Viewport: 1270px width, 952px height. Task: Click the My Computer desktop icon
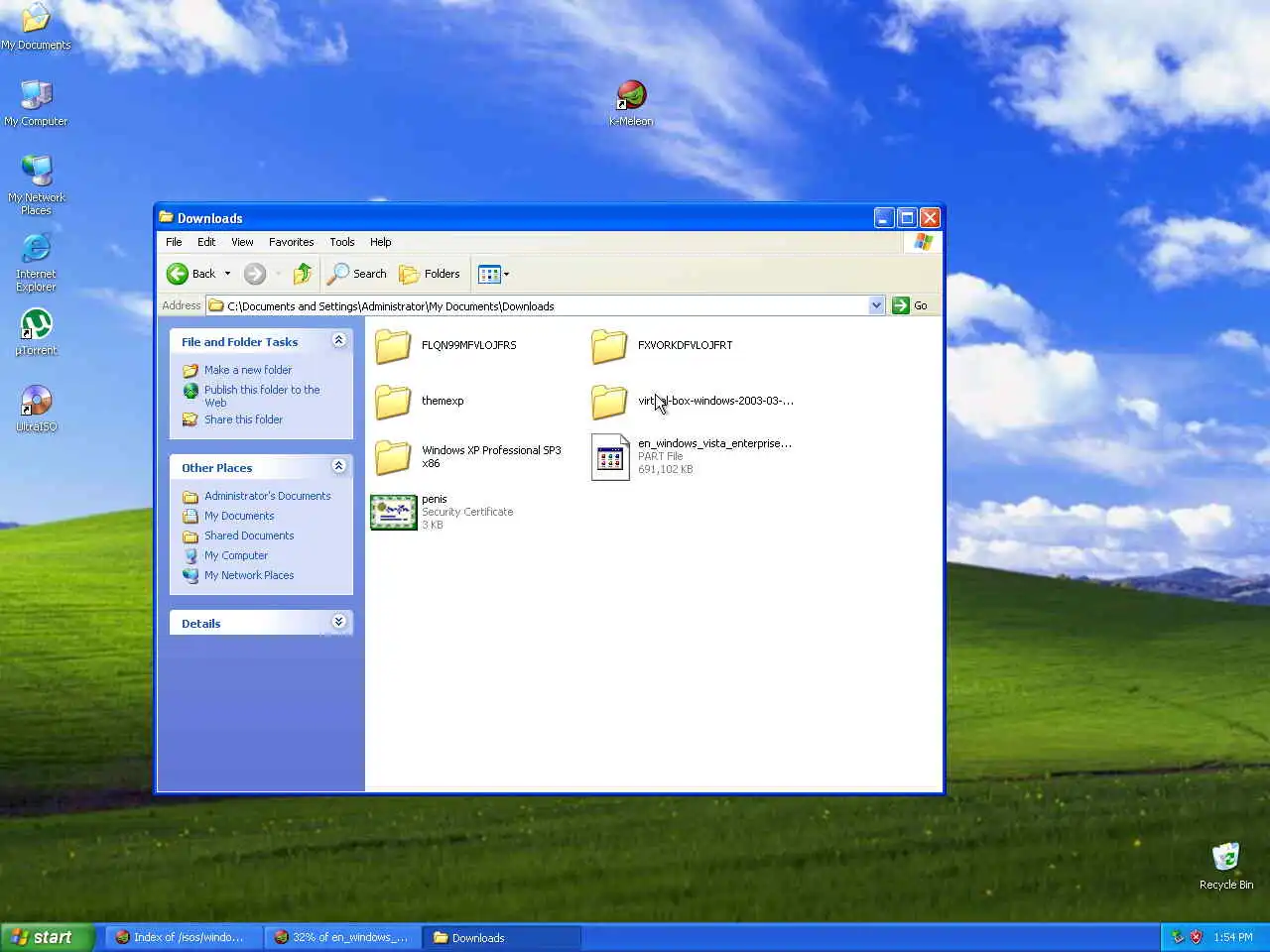point(36,95)
